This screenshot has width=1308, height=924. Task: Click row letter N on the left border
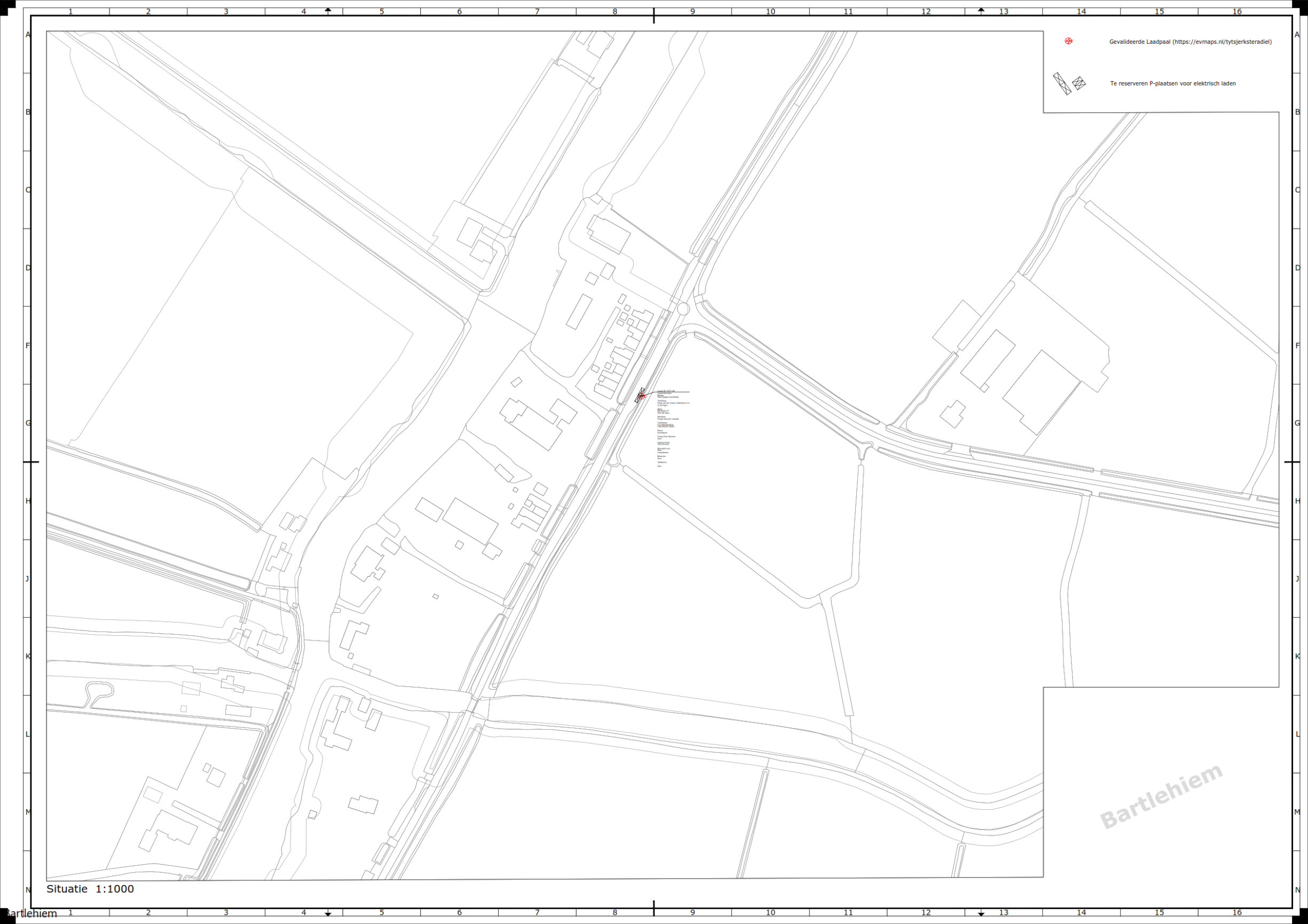[28, 890]
